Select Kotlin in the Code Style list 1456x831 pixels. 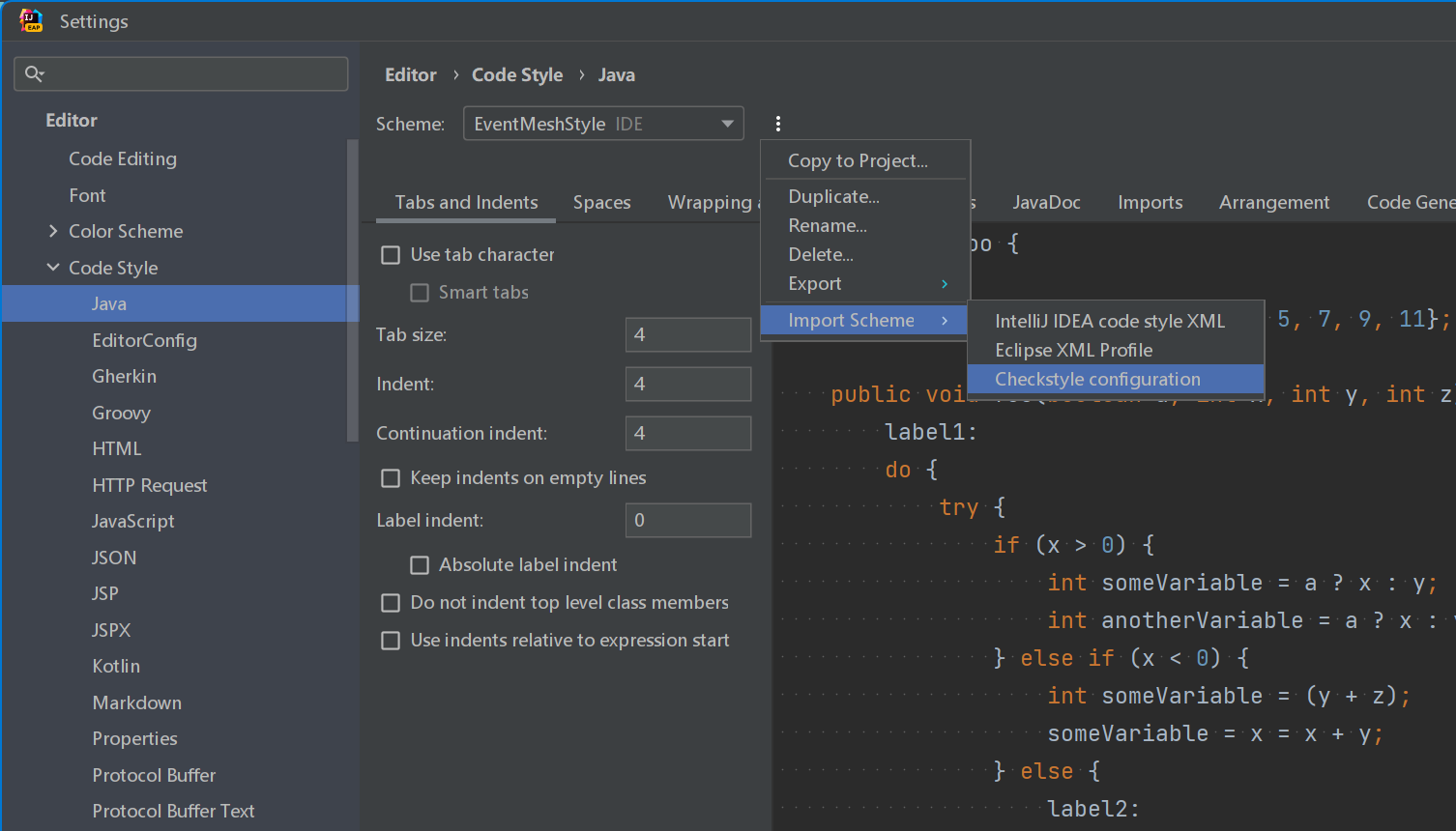116,667
